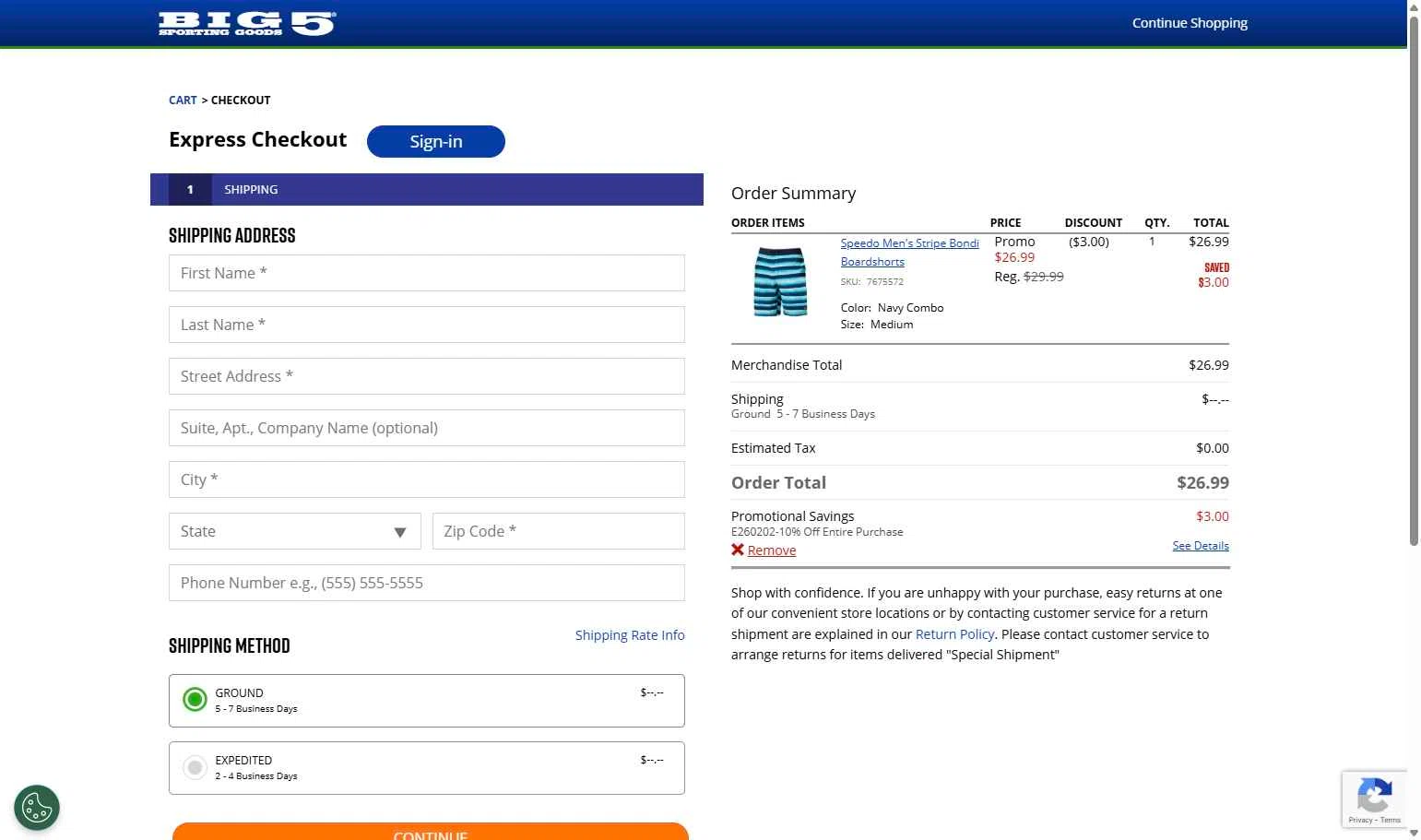The height and width of the screenshot is (840, 1421).
Task: Focus the Last Name field
Action: coord(427,325)
